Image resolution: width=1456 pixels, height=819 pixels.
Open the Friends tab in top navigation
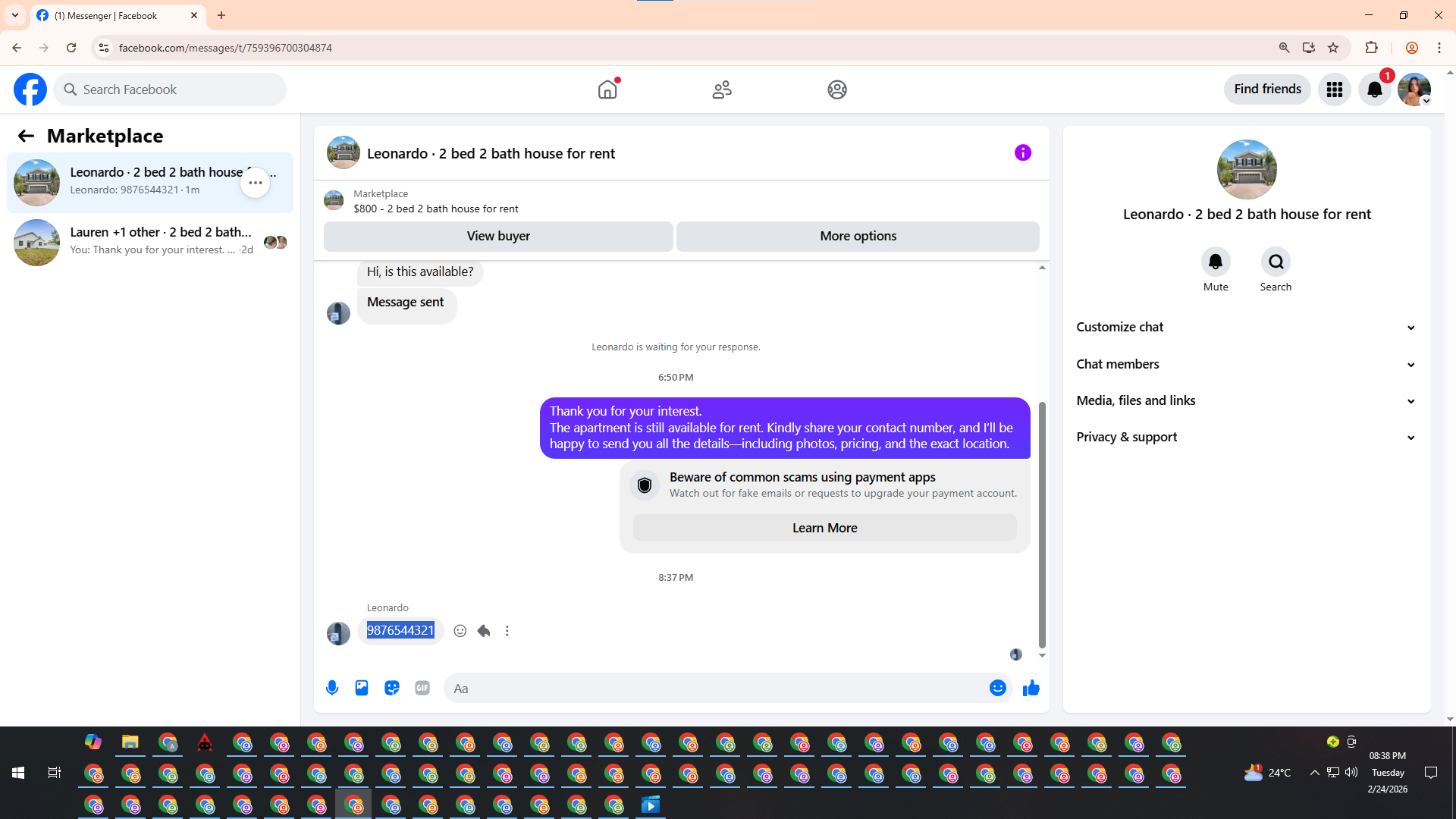click(722, 89)
